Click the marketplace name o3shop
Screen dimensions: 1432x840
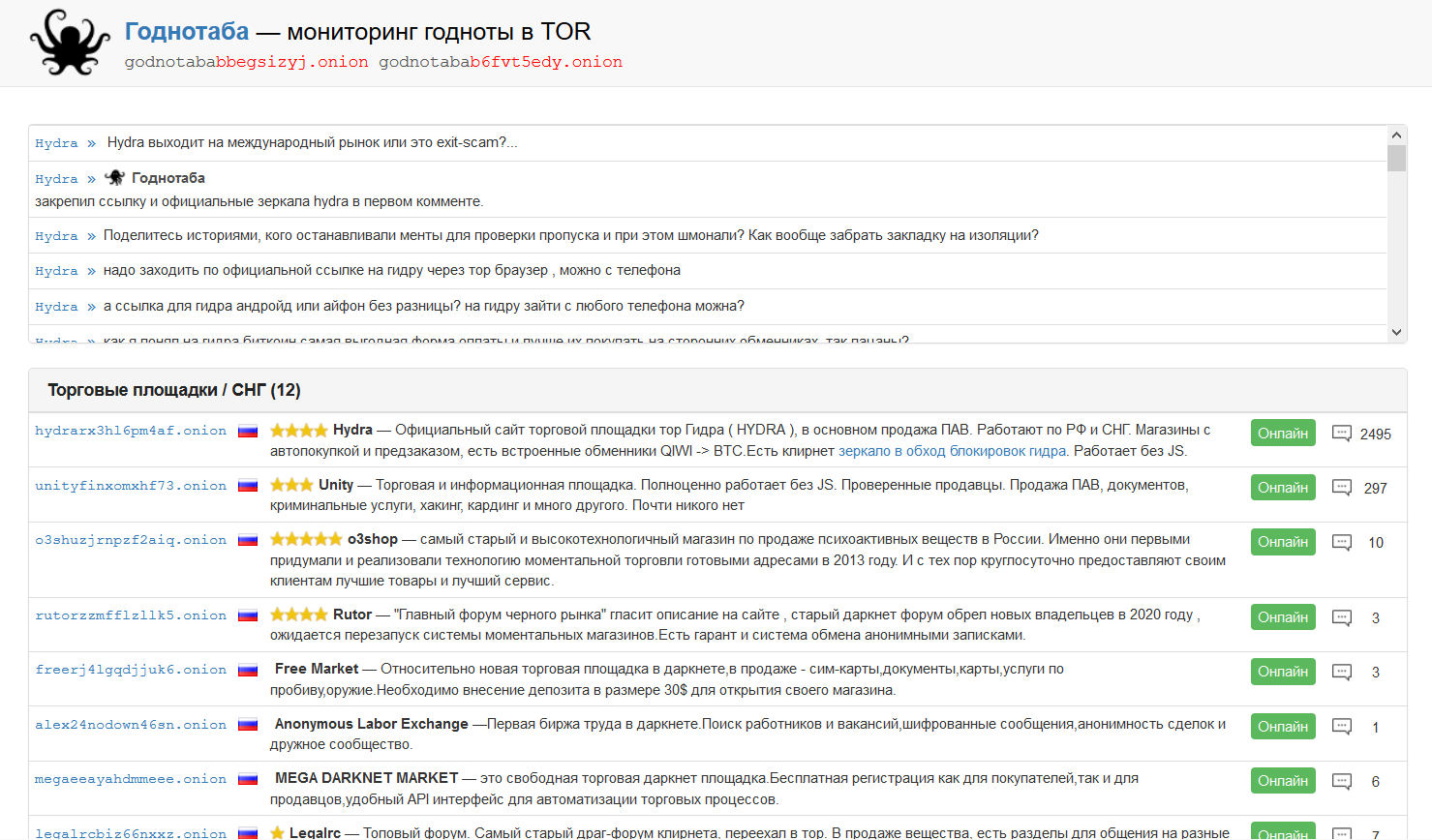(373, 539)
